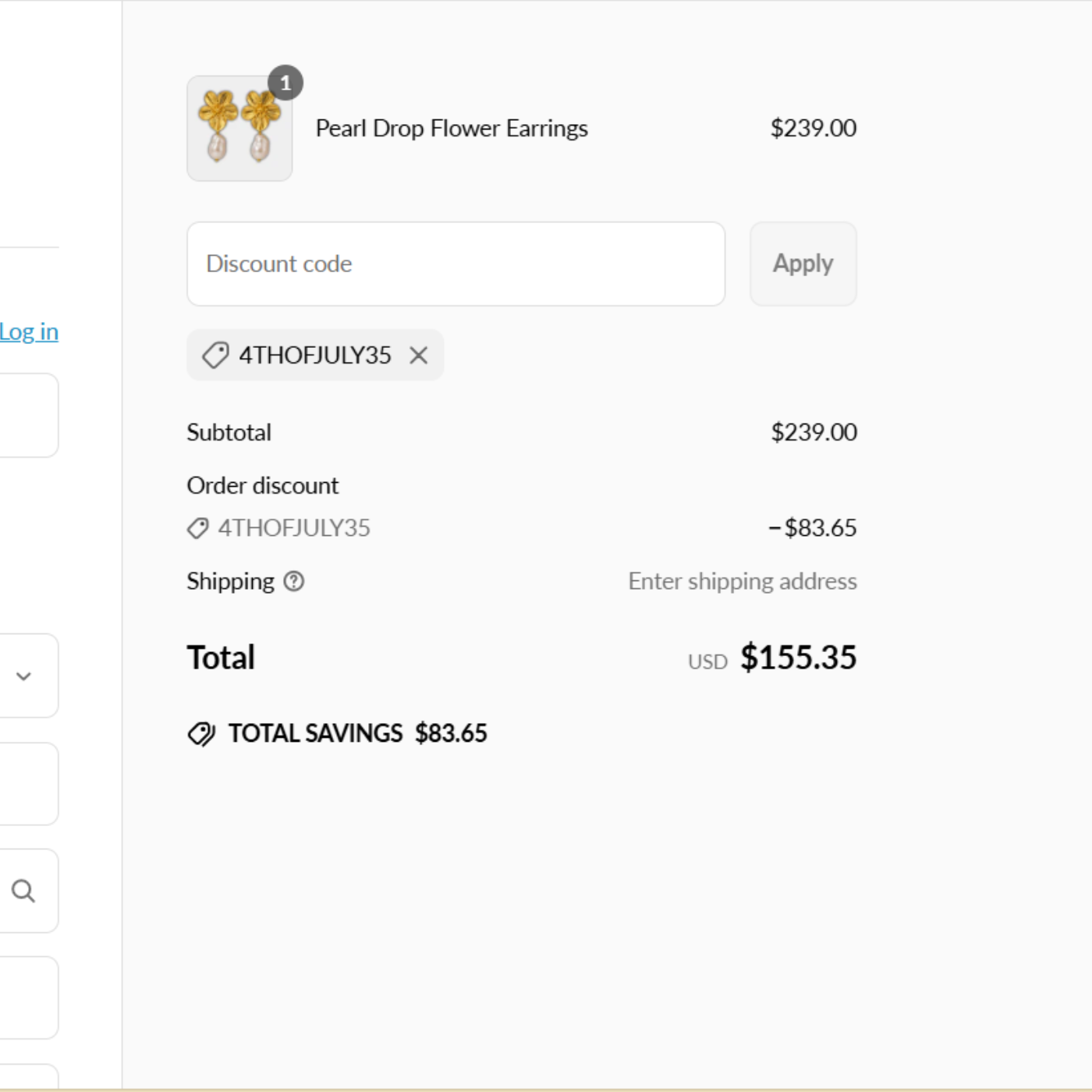Click the input field below the search field
Image resolution: width=1092 pixels, height=1092 pixels.
click(x=29, y=998)
